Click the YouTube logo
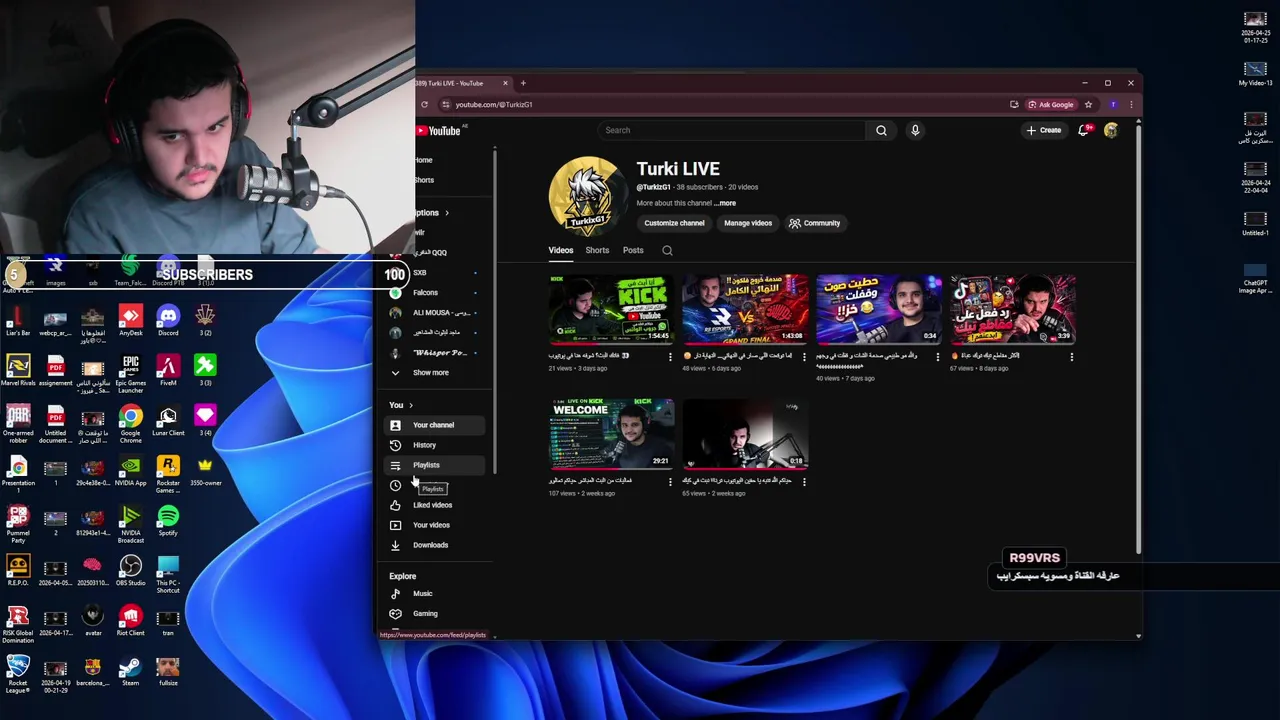This screenshot has height=720, width=1280. [438, 131]
